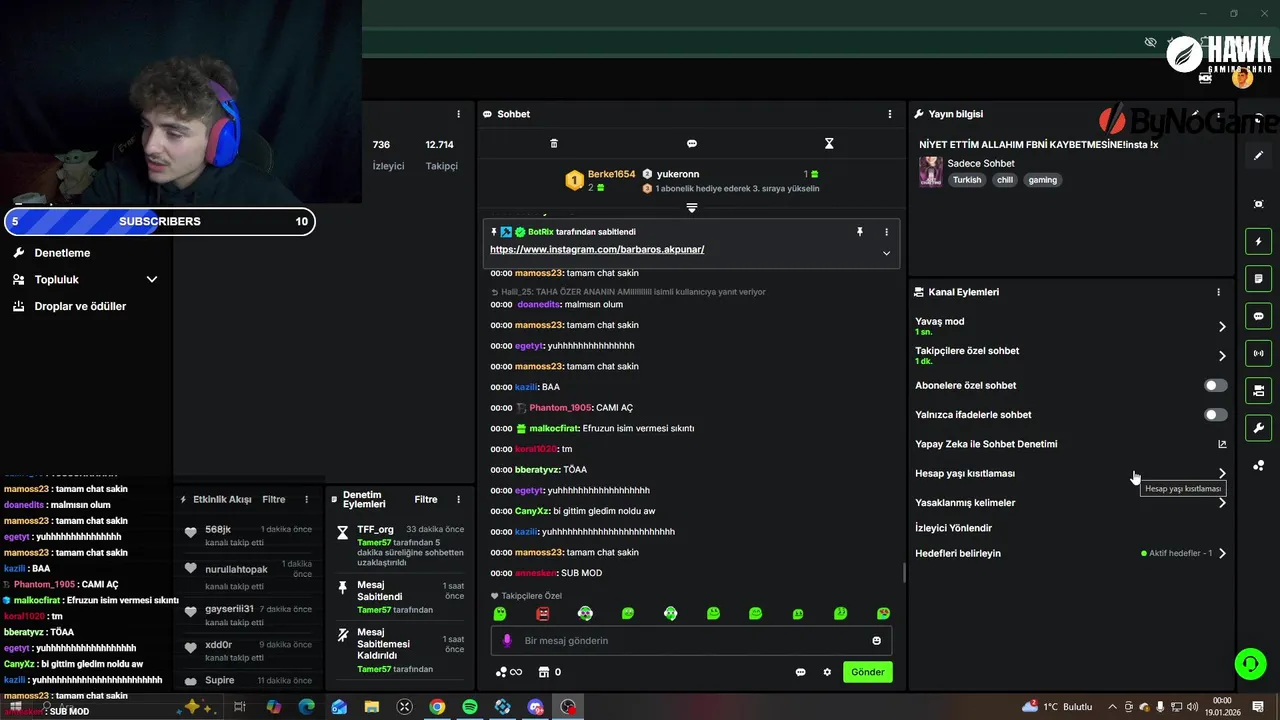Click the speech bubble icon in chat toolbar
Screen dimensions: 1280x720
[x=692, y=143]
